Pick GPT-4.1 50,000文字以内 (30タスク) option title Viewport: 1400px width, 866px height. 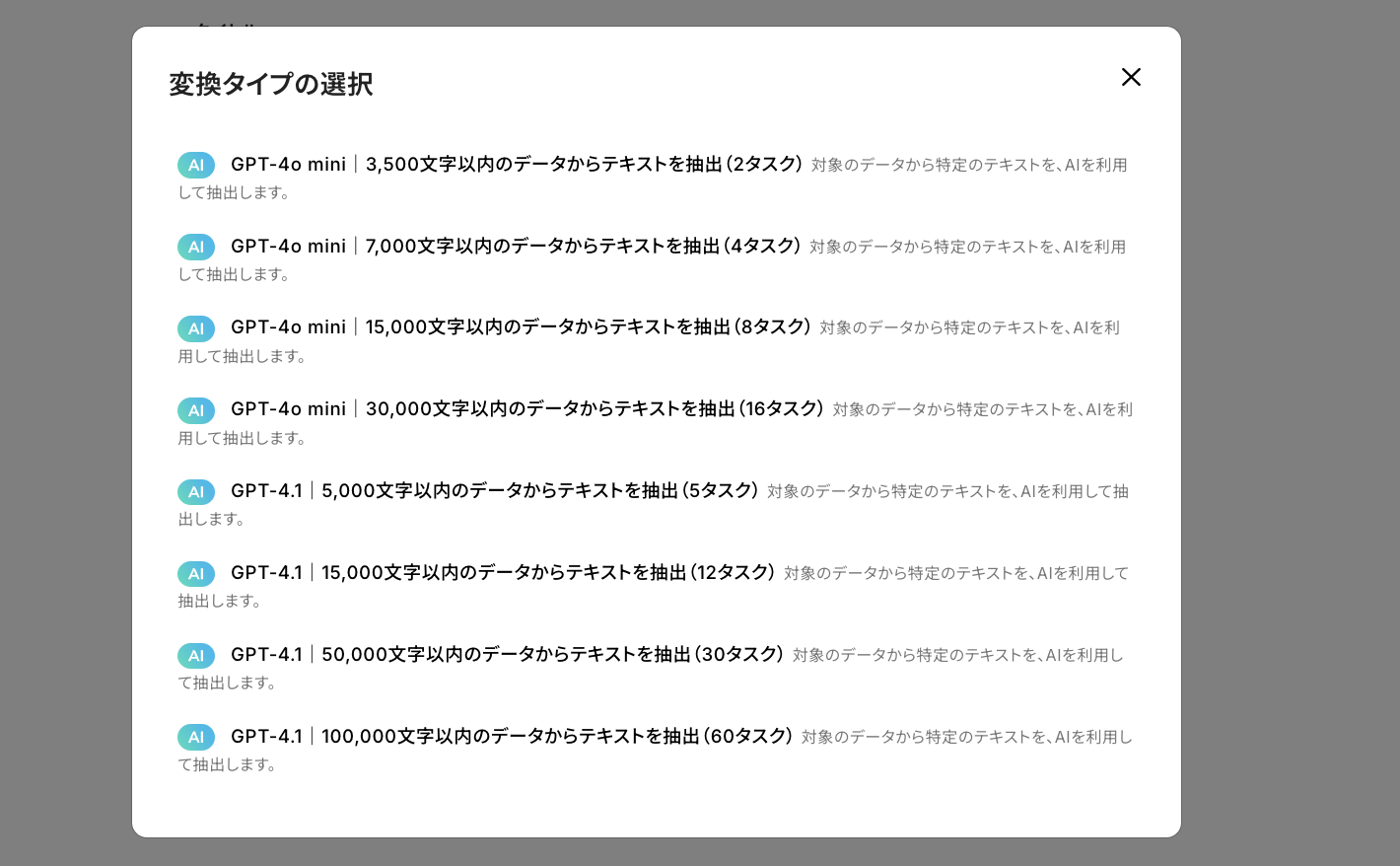[x=508, y=655]
